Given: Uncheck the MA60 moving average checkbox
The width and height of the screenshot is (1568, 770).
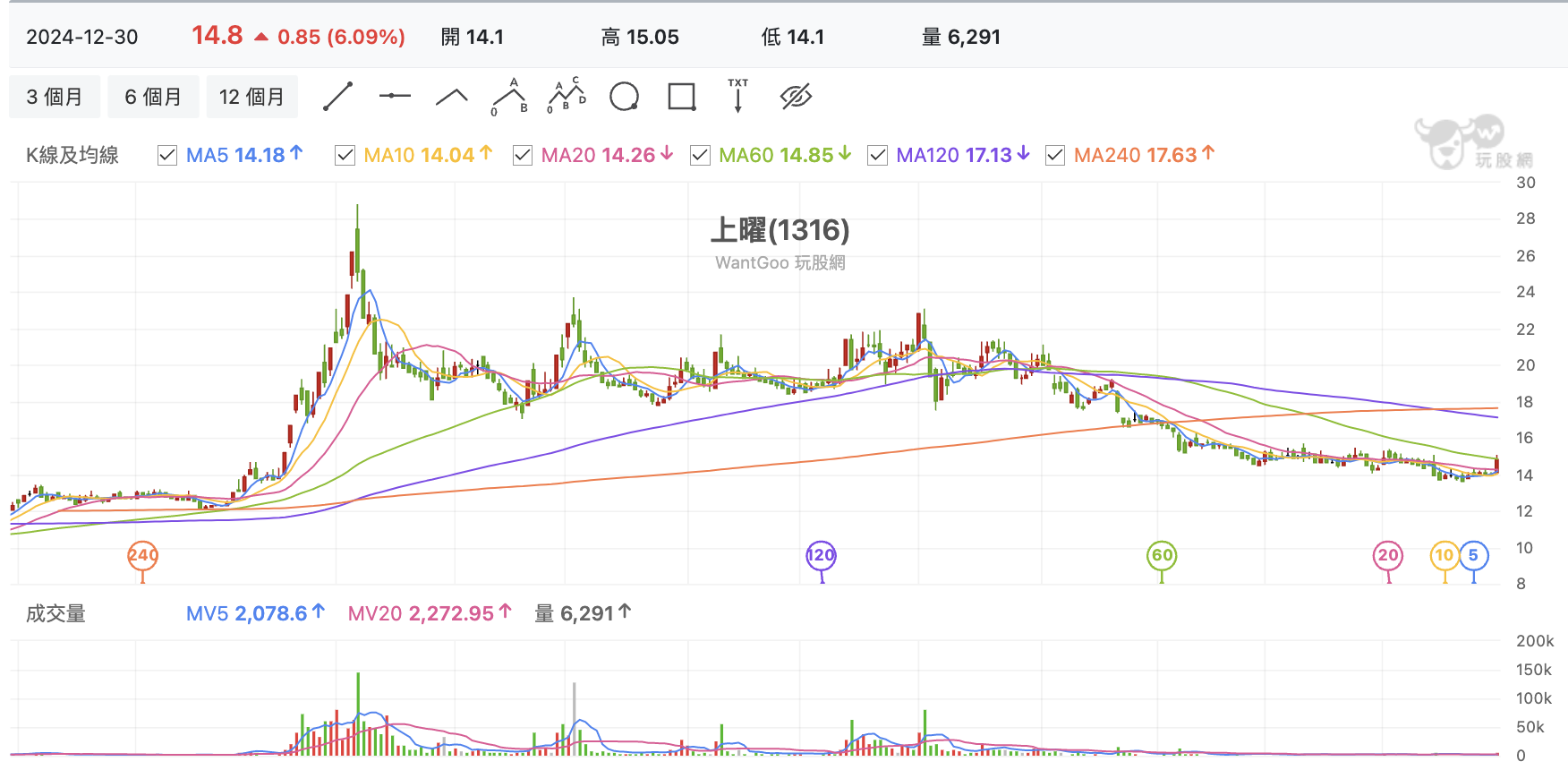Looking at the screenshot, I should (x=700, y=156).
